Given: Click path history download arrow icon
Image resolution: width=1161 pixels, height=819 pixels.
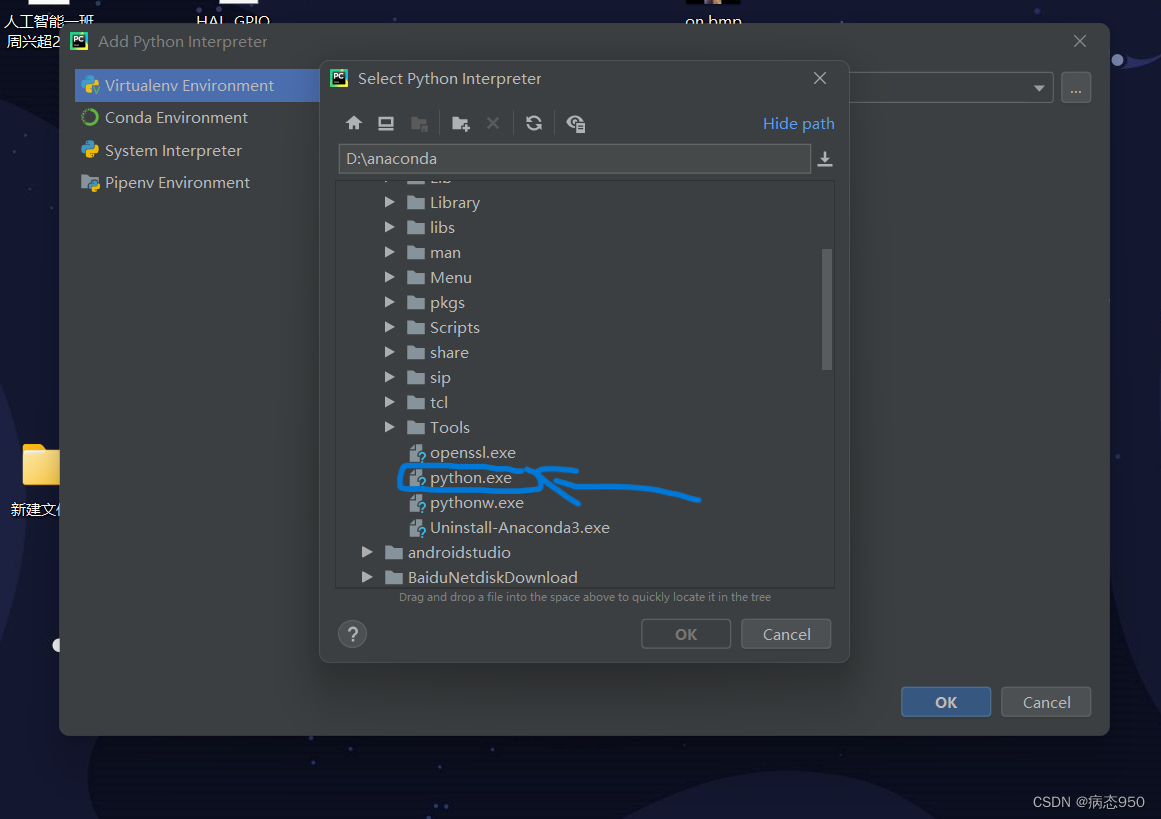Looking at the screenshot, I should (825, 158).
